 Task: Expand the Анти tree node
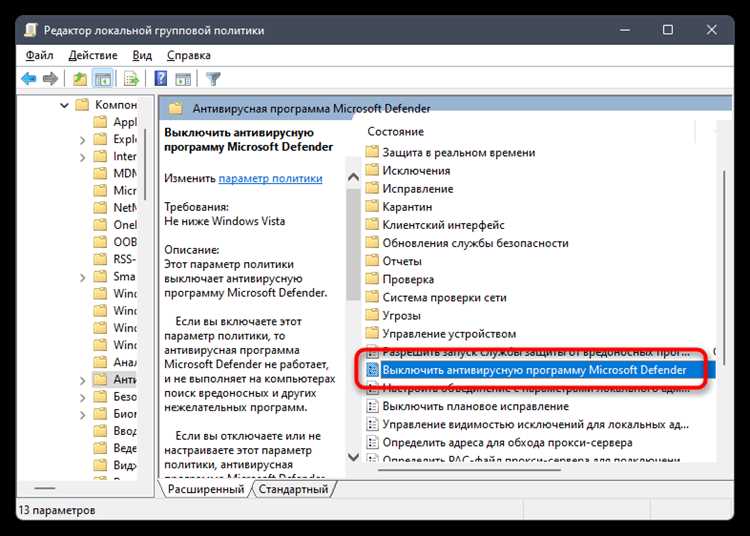pos(82,380)
